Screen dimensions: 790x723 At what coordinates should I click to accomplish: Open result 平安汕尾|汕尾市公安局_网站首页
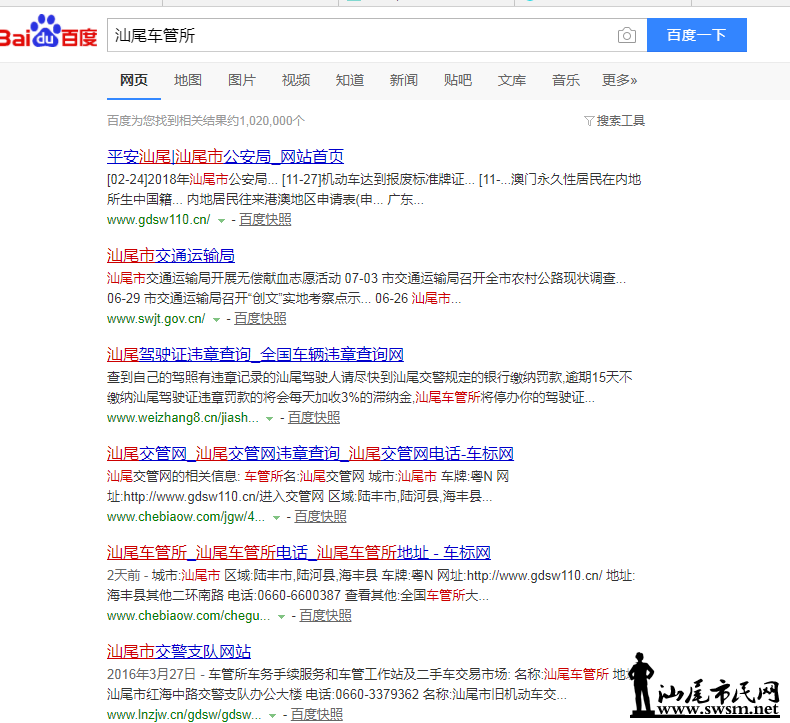click(x=225, y=157)
